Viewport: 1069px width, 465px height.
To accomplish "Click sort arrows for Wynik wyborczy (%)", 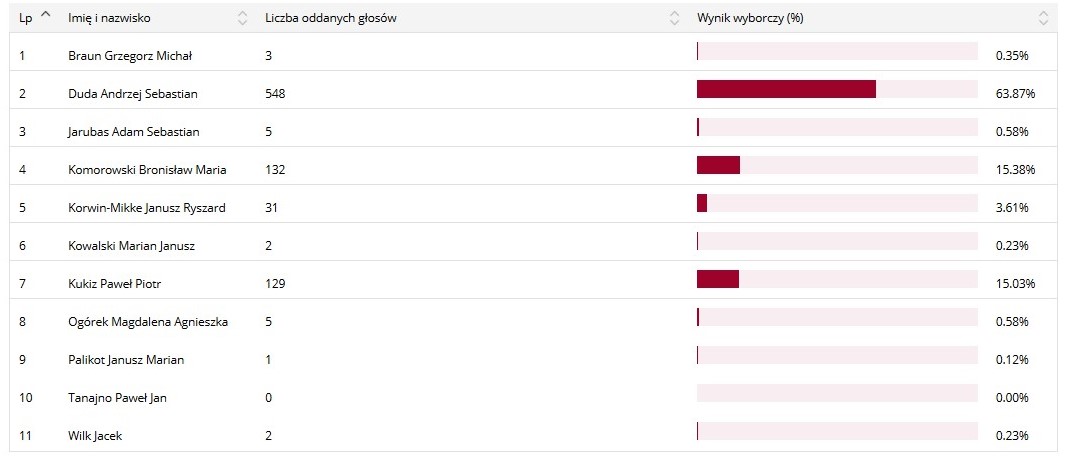I will click(x=1044, y=18).
